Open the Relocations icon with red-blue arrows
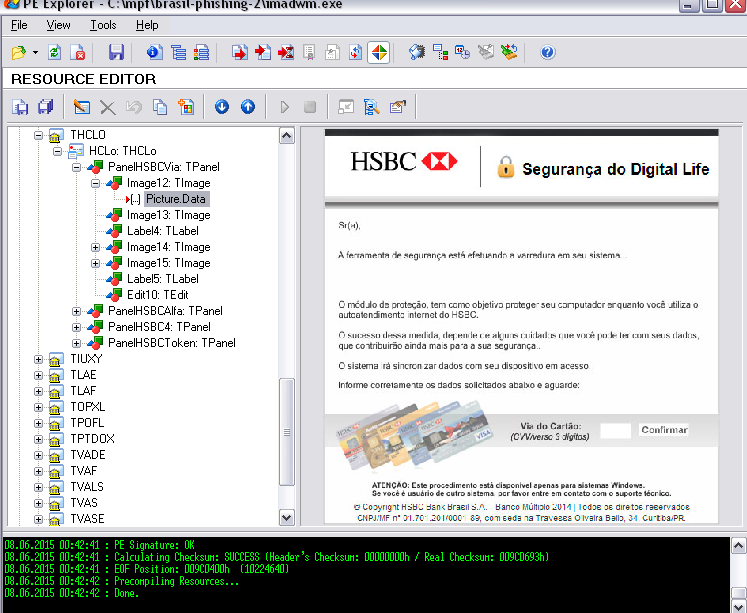 click(x=355, y=52)
